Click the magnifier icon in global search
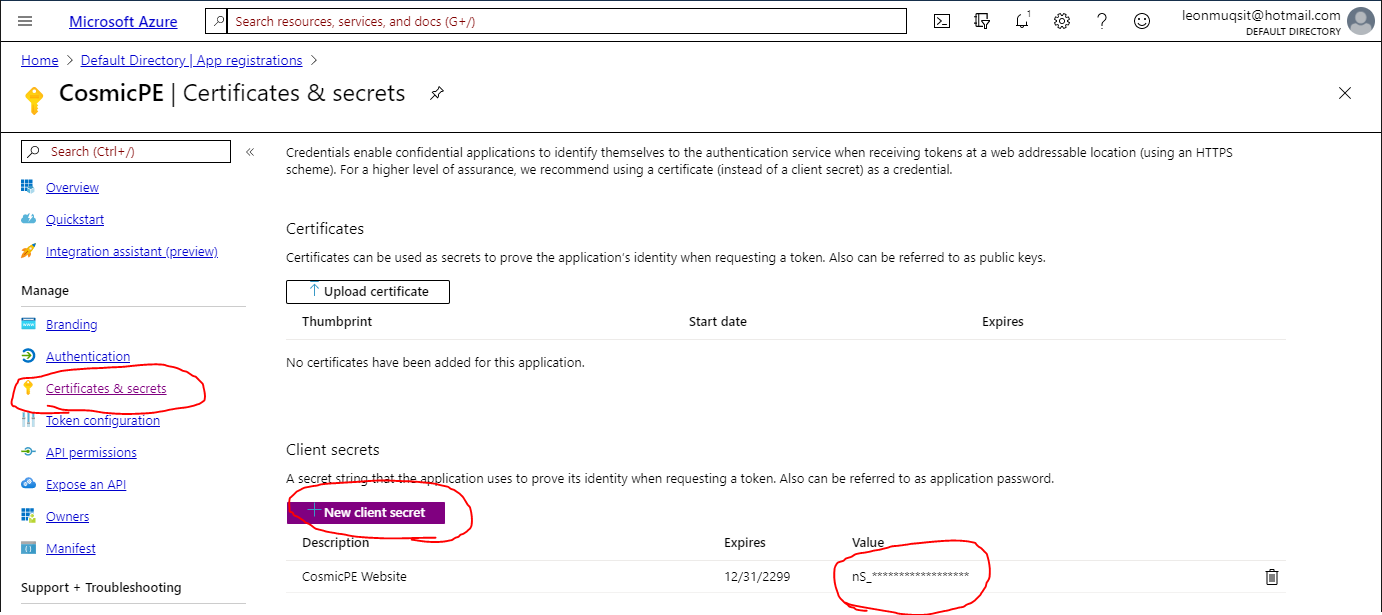 [217, 21]
